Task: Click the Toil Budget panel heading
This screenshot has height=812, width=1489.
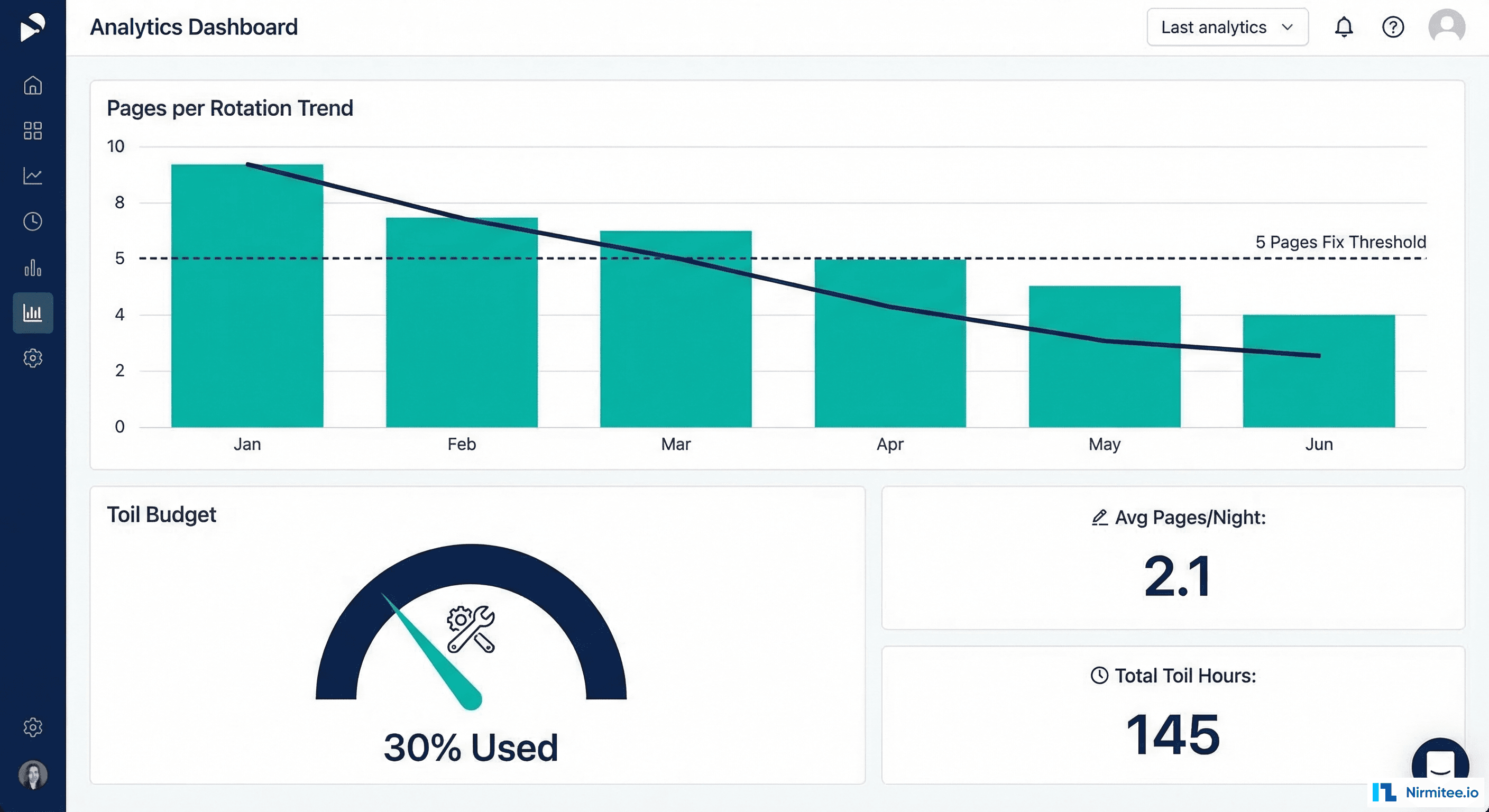Action: tap(161, 514)
